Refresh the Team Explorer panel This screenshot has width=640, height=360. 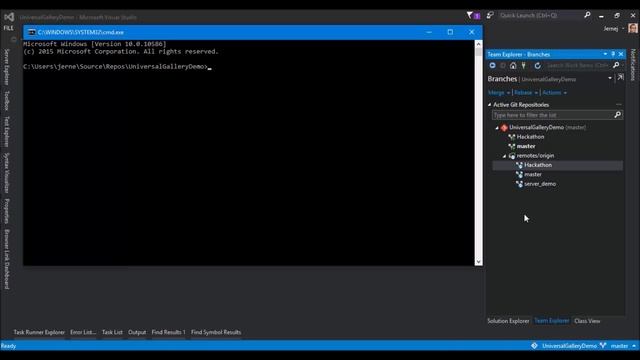click(538, 65)
